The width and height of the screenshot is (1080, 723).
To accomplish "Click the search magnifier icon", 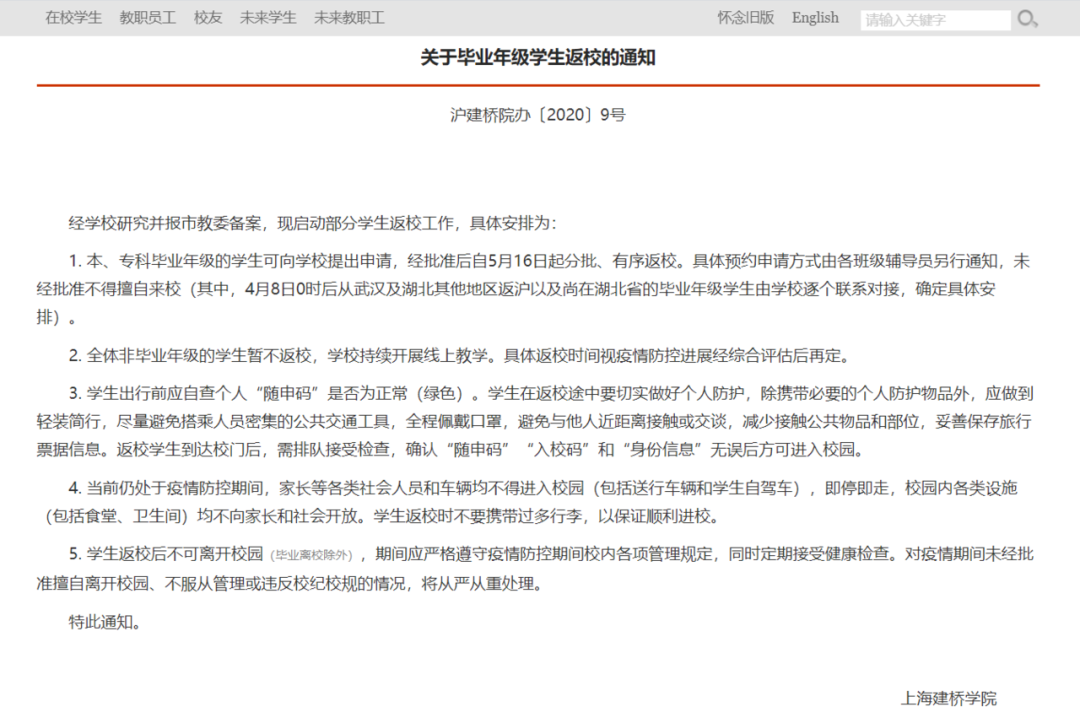I will click(x=1027, y=19).
